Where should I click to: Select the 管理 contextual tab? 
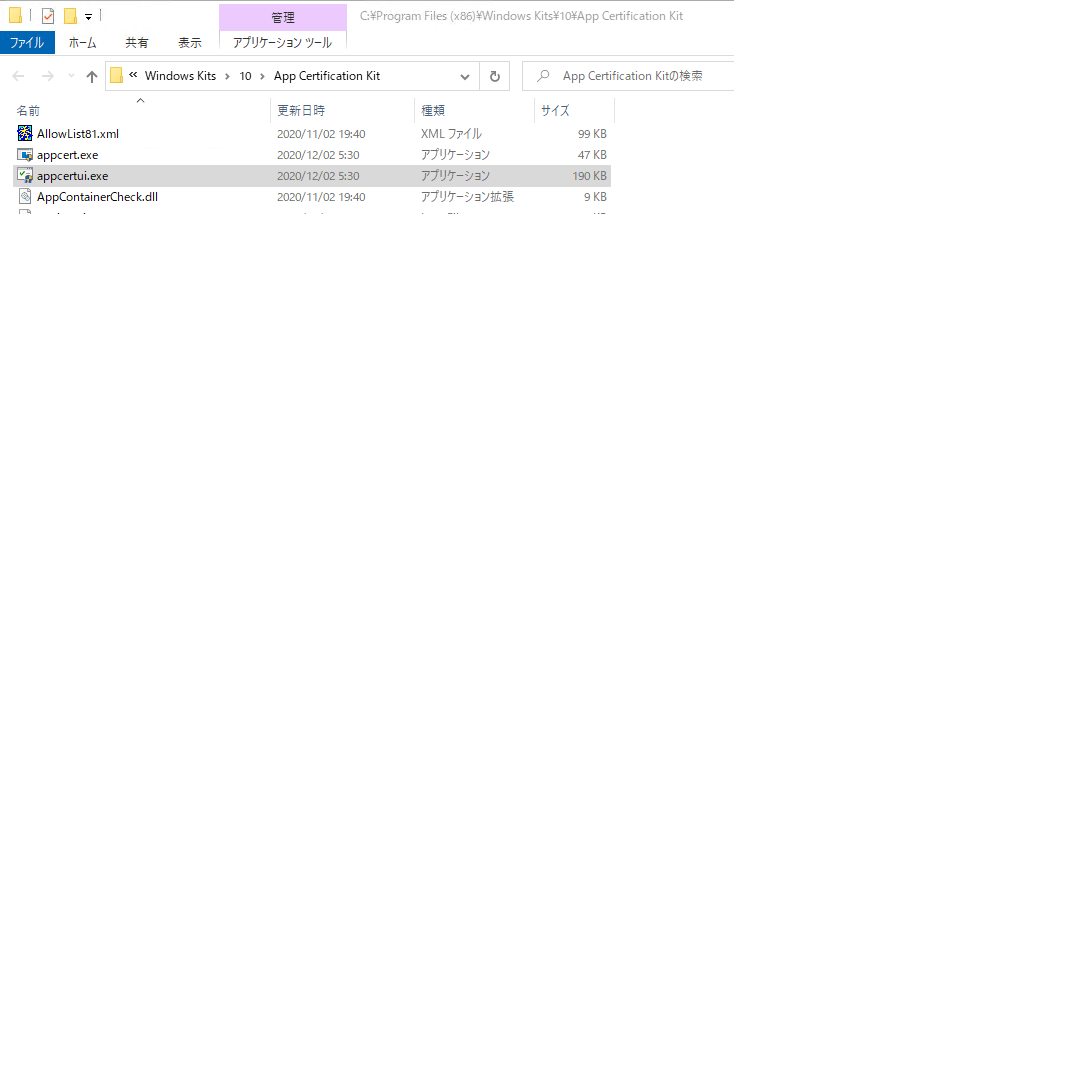click(282, 17)
